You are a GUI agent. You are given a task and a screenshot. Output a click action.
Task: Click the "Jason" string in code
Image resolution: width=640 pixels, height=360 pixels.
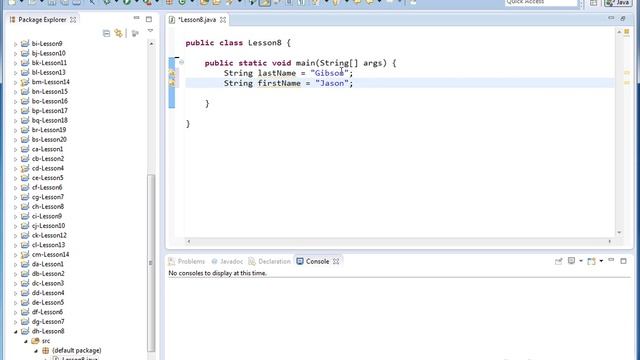tap(331, 83)
